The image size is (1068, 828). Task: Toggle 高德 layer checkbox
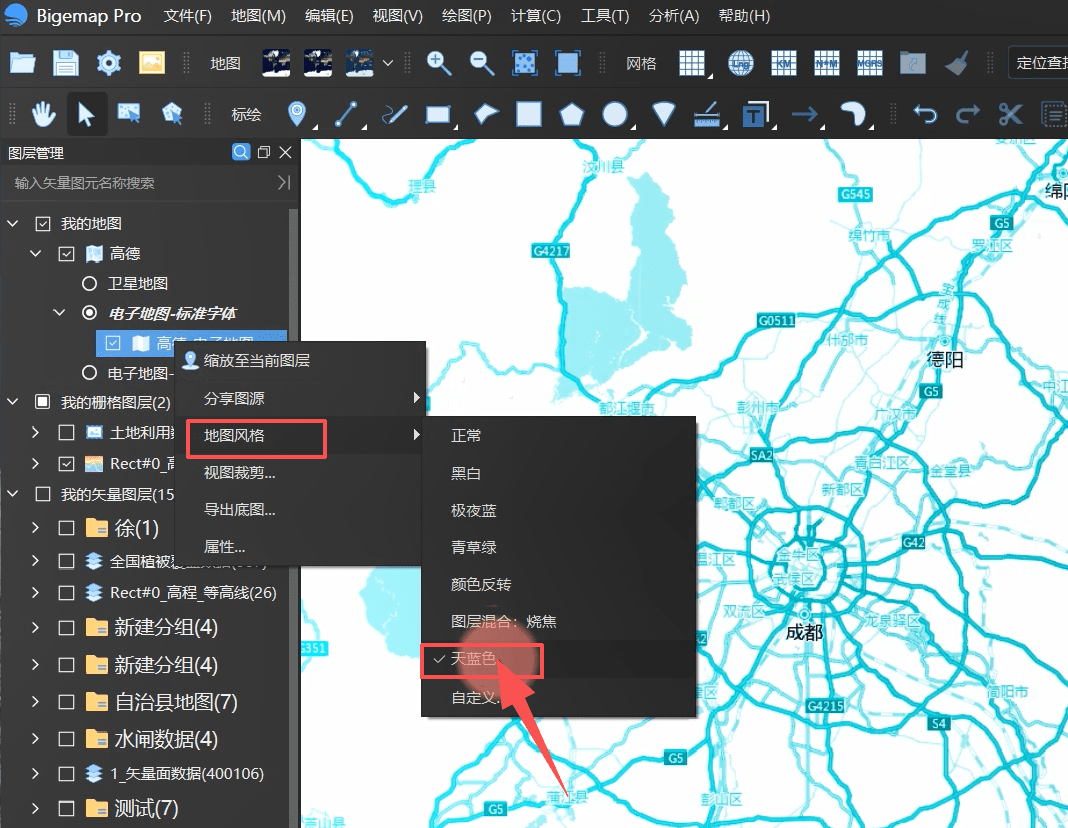coord(66,254)
